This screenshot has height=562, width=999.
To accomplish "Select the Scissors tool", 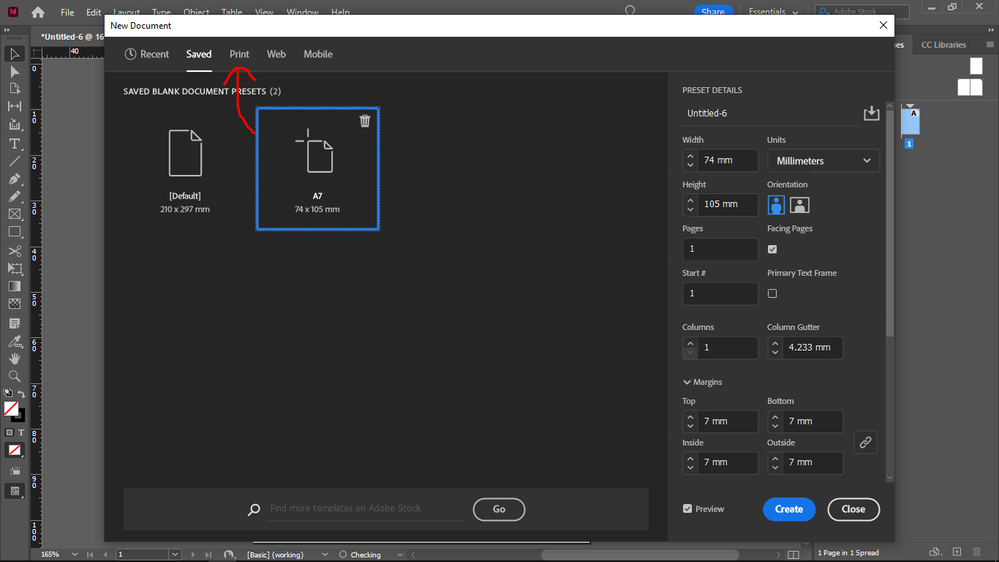I will coord(14,251).
